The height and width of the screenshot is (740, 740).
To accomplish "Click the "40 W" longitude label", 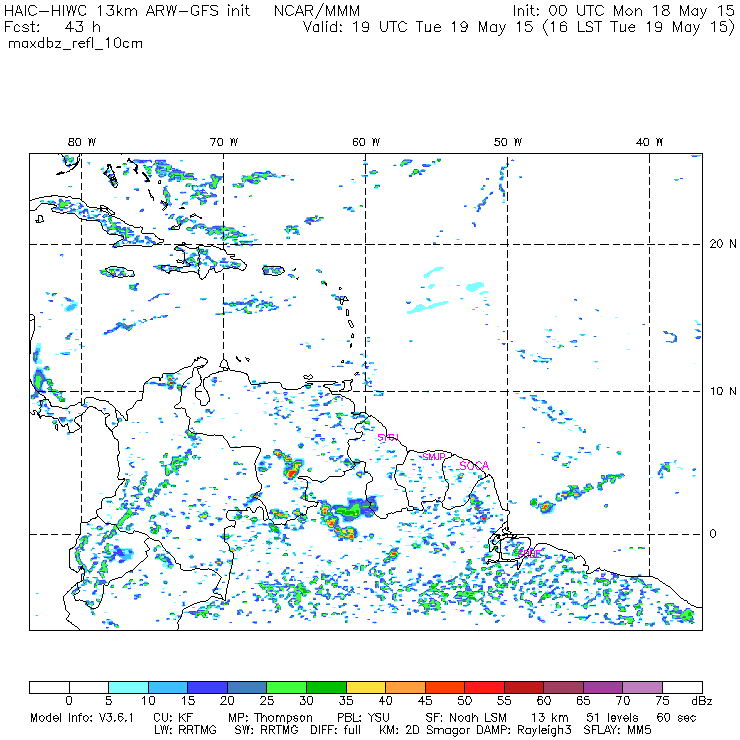I will point(649,142).
